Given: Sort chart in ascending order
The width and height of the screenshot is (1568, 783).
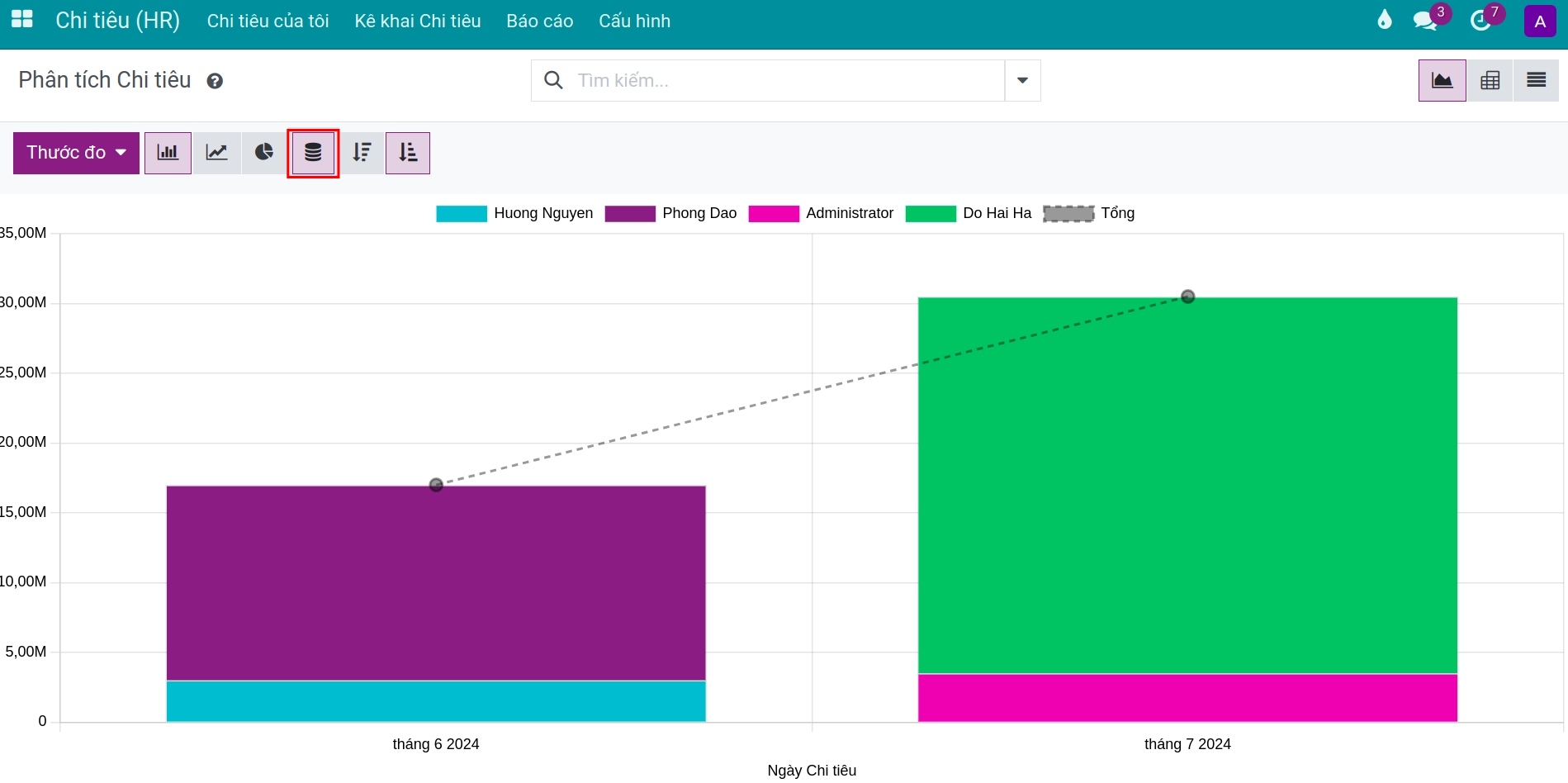Looking at the screenshot, I should coord(408,153).
